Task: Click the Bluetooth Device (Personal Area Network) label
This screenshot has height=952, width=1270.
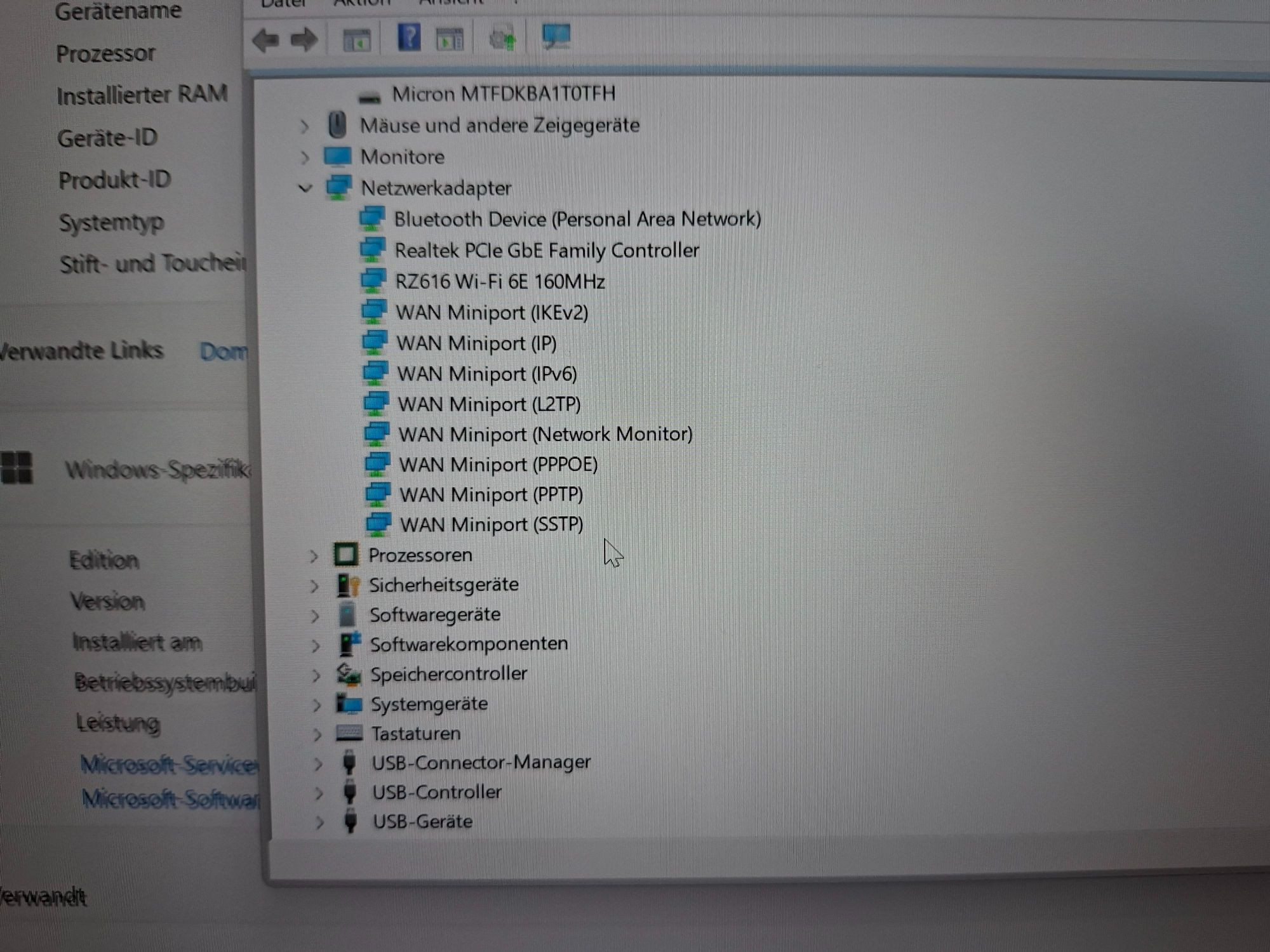Action: click(577, 219)
